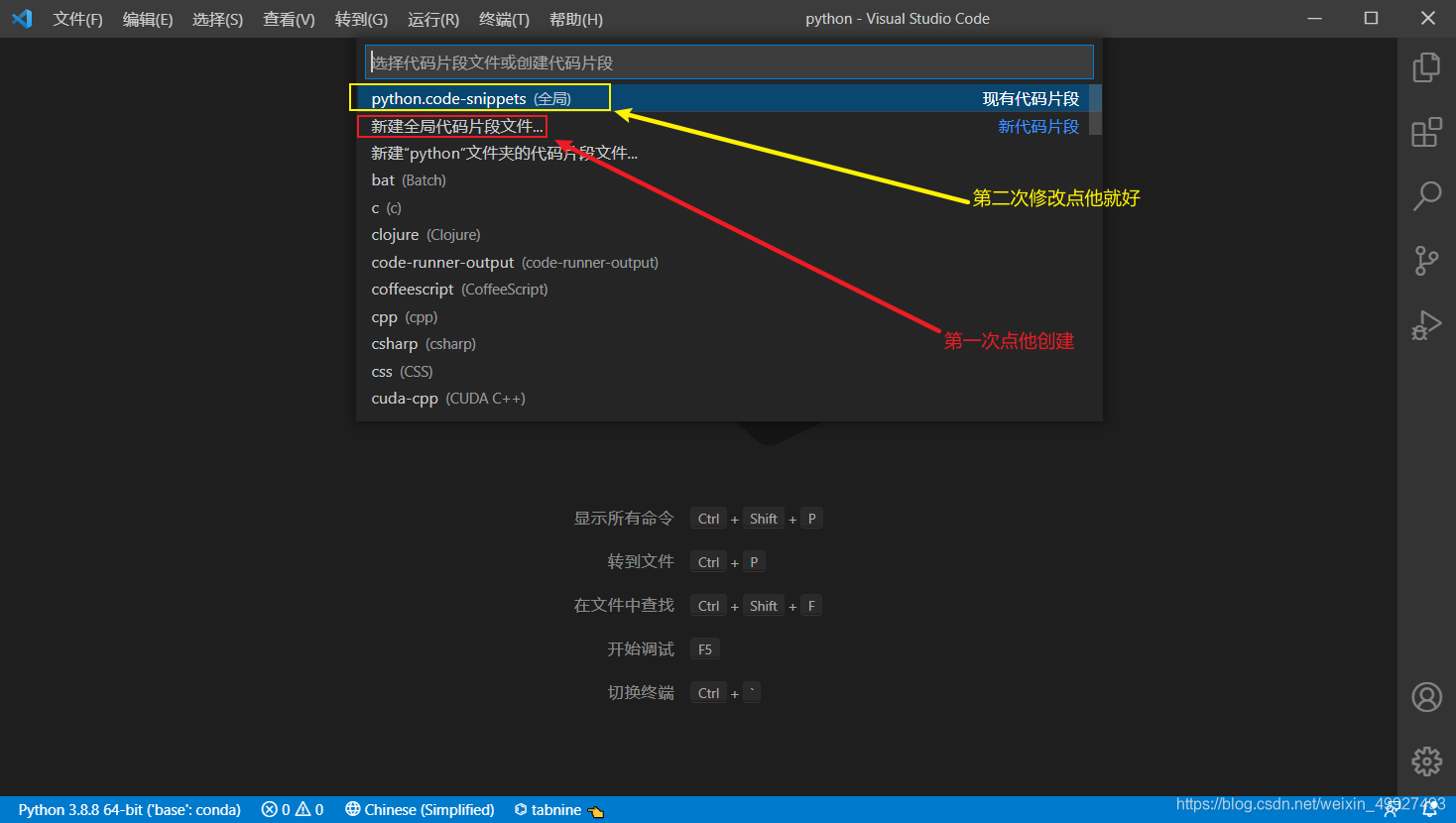Image resolution: width=1456 pixels, height=823 pixels.
Task: Click the errors count icon in status bar
Action: tap(276, 810)
